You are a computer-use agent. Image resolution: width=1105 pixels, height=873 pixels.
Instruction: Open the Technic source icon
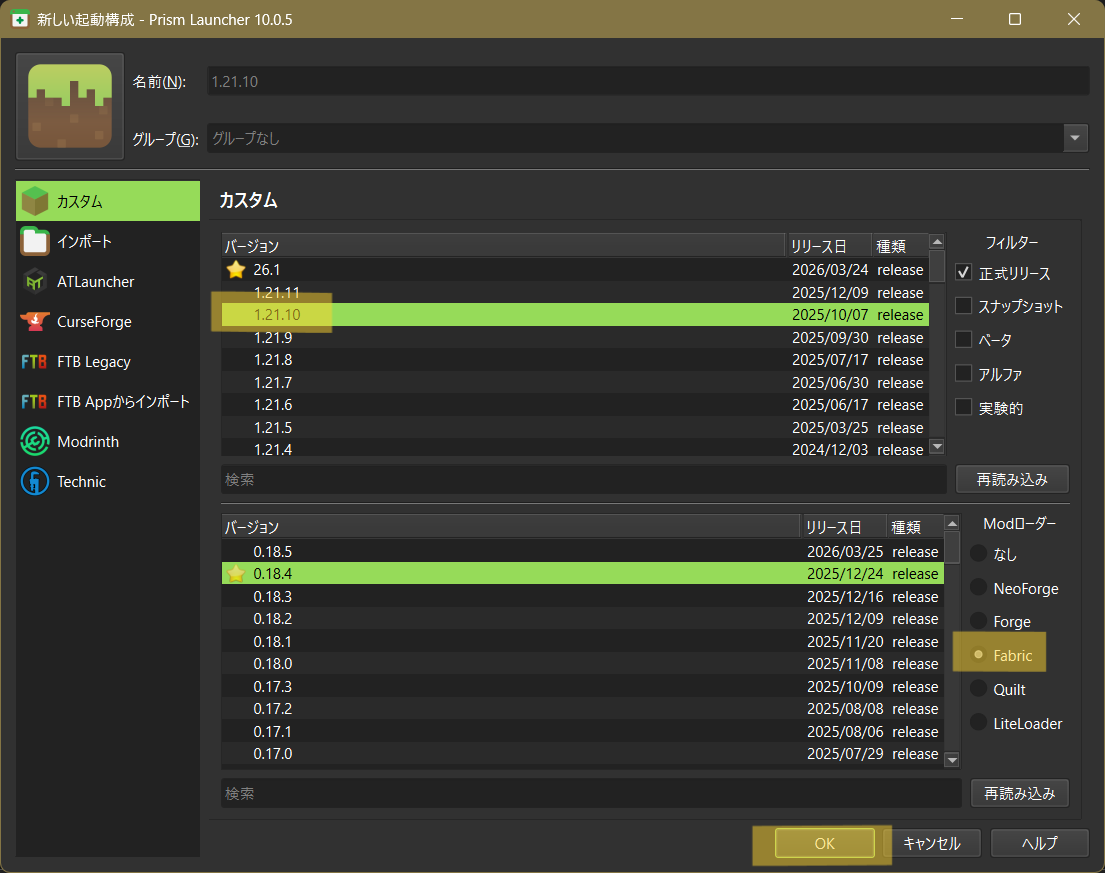point(35,482)
